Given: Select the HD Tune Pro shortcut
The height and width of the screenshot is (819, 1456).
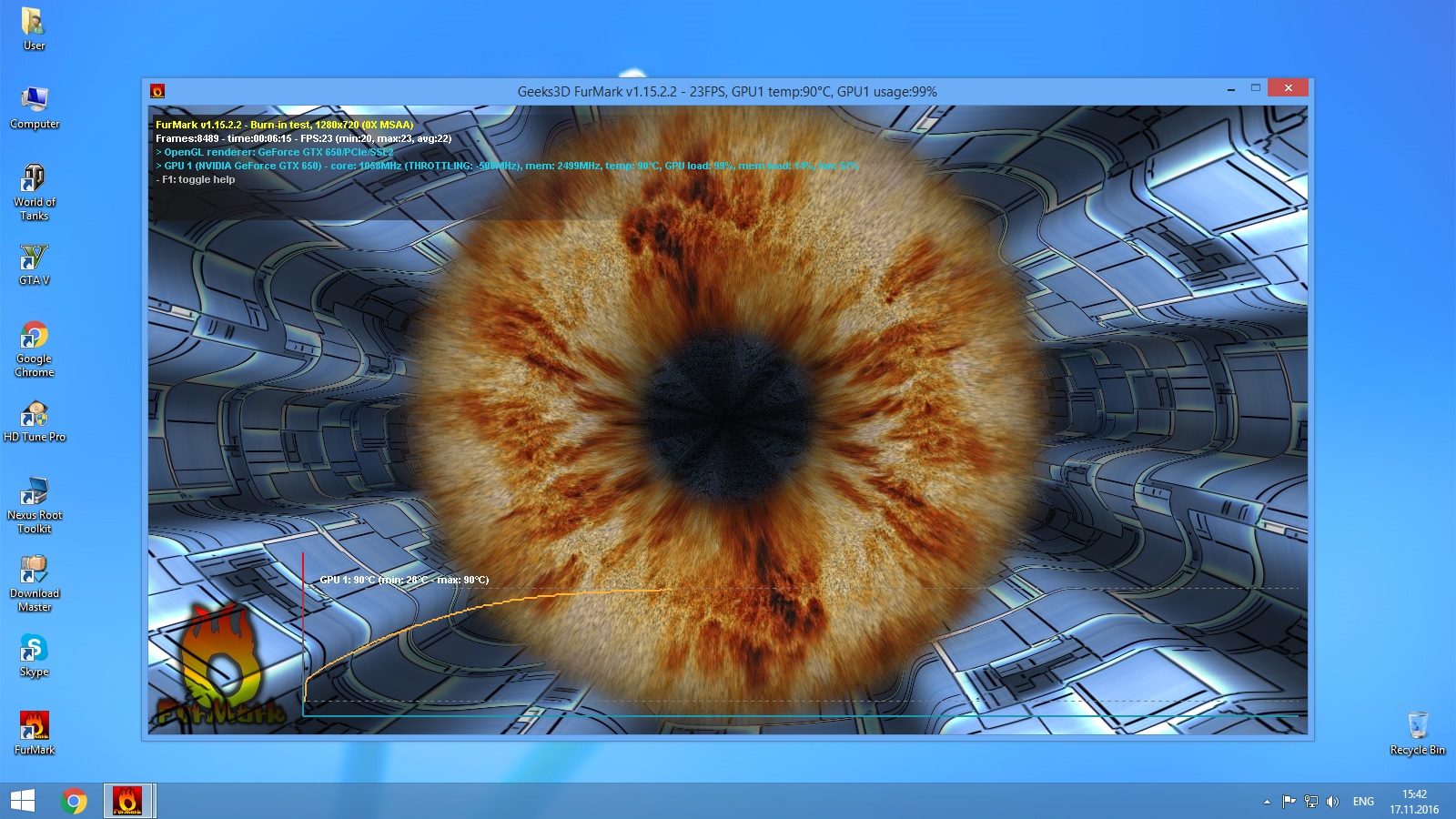Looking at the screenshot, I should coord(35,420).
